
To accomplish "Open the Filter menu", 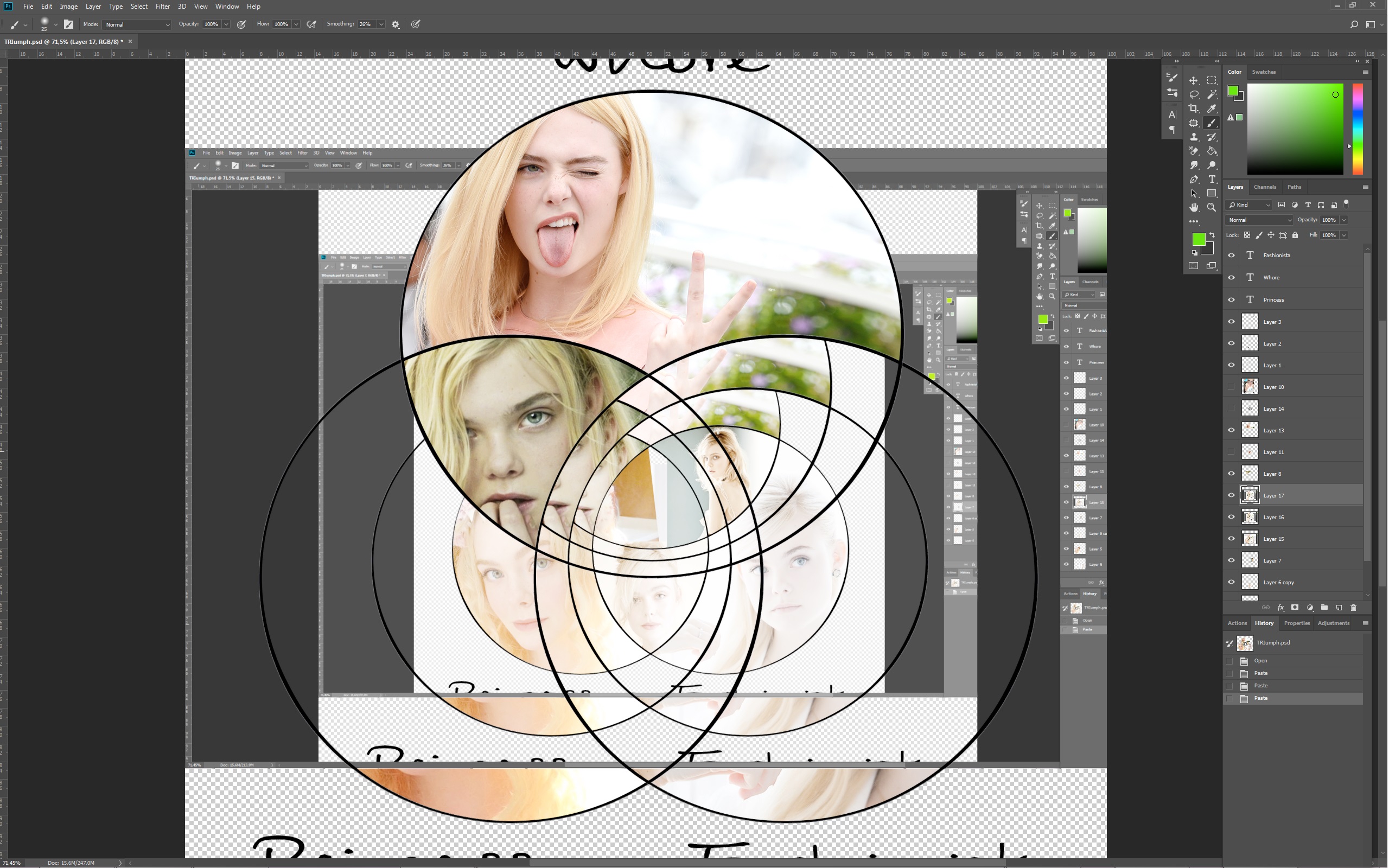I will pyautogui.click(x=162, y=7).
